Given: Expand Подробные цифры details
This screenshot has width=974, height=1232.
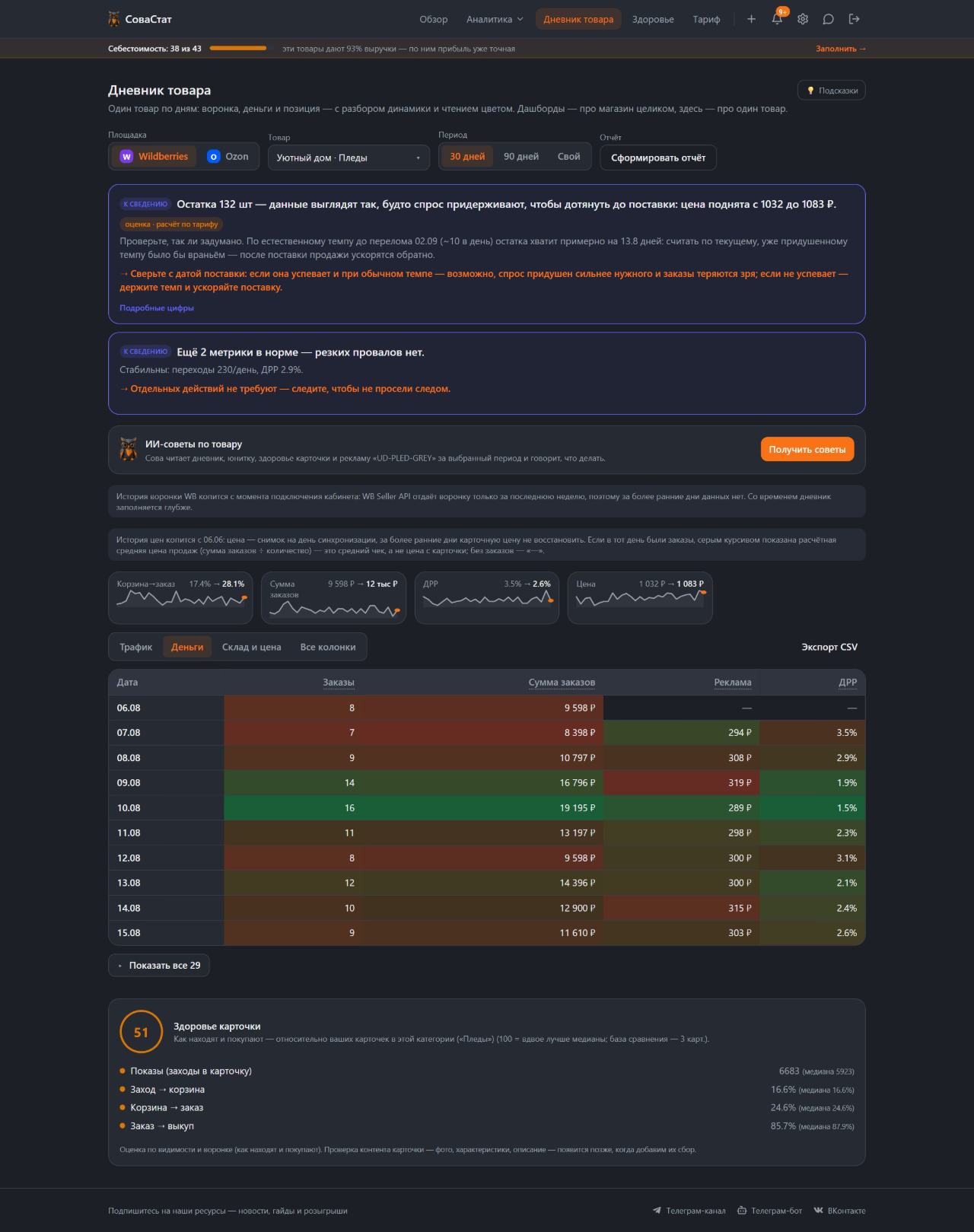Looking at the screenshot, I should click(x=157, y=308).
